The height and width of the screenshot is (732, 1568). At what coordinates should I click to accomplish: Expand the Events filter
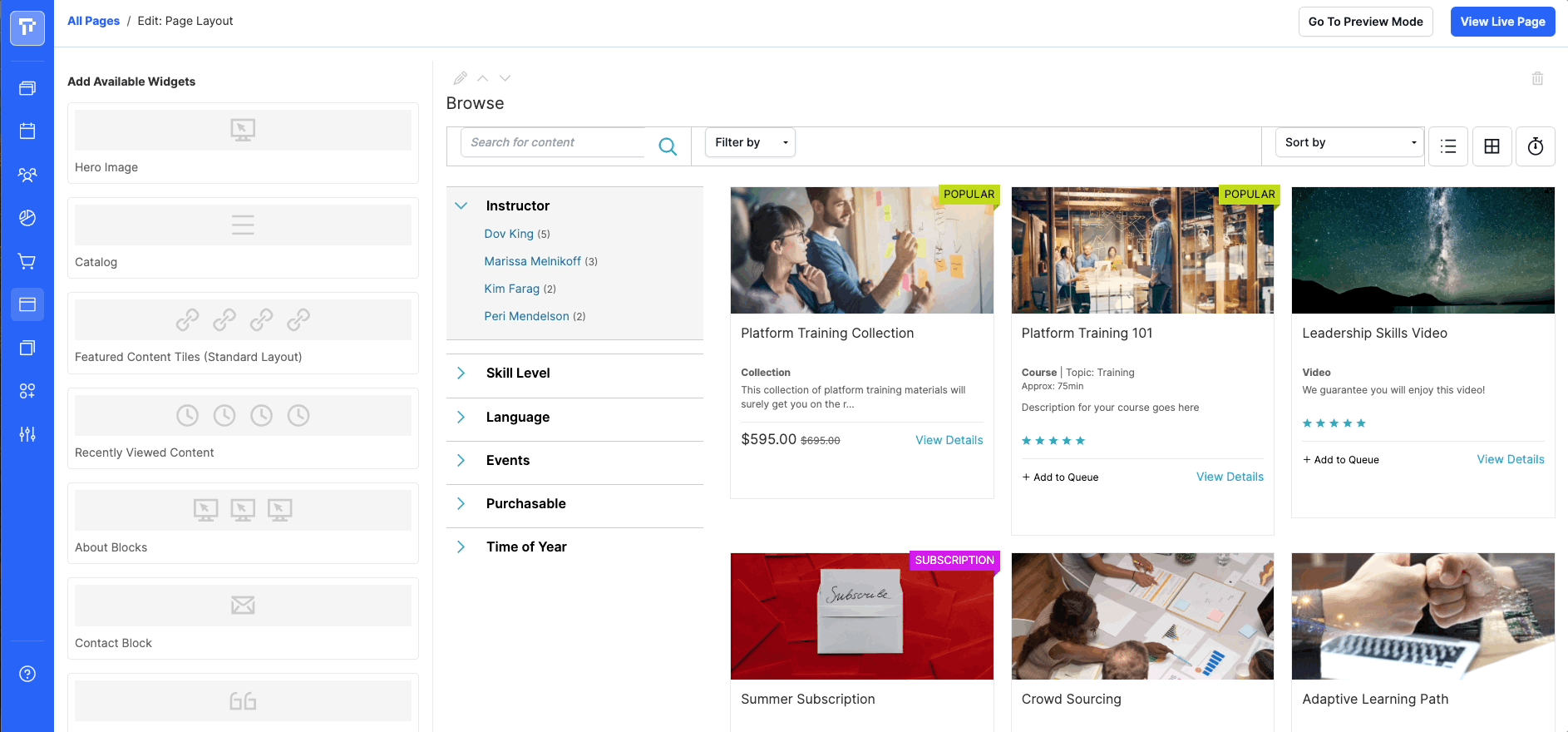point(461,460)
